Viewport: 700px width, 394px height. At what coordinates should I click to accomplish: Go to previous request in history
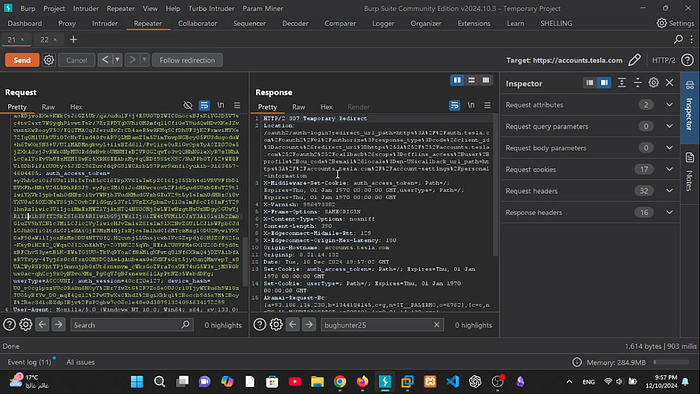click(x=105, y=60)
